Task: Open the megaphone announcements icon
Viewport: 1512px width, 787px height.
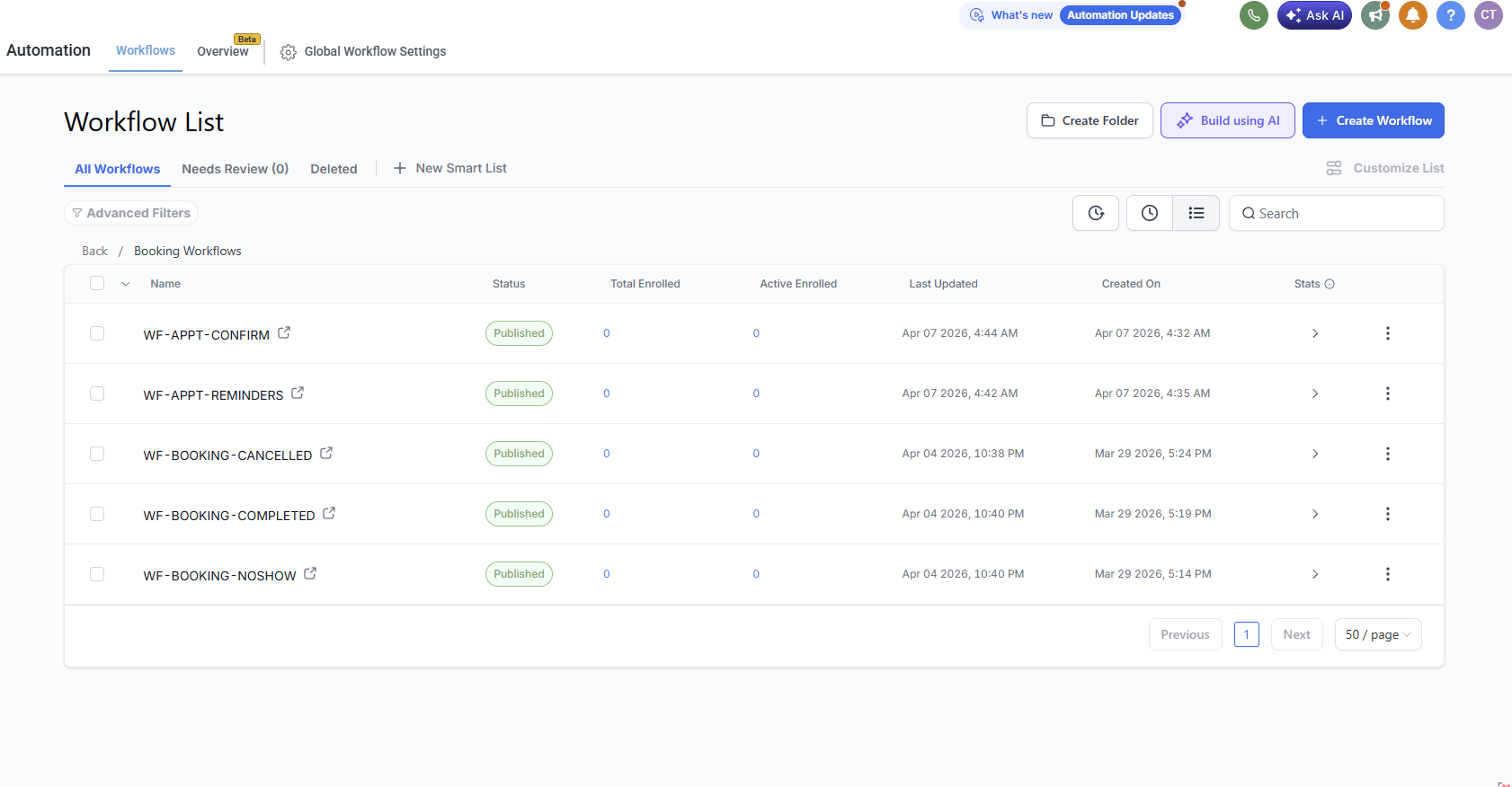Action: click(1375, 15)
